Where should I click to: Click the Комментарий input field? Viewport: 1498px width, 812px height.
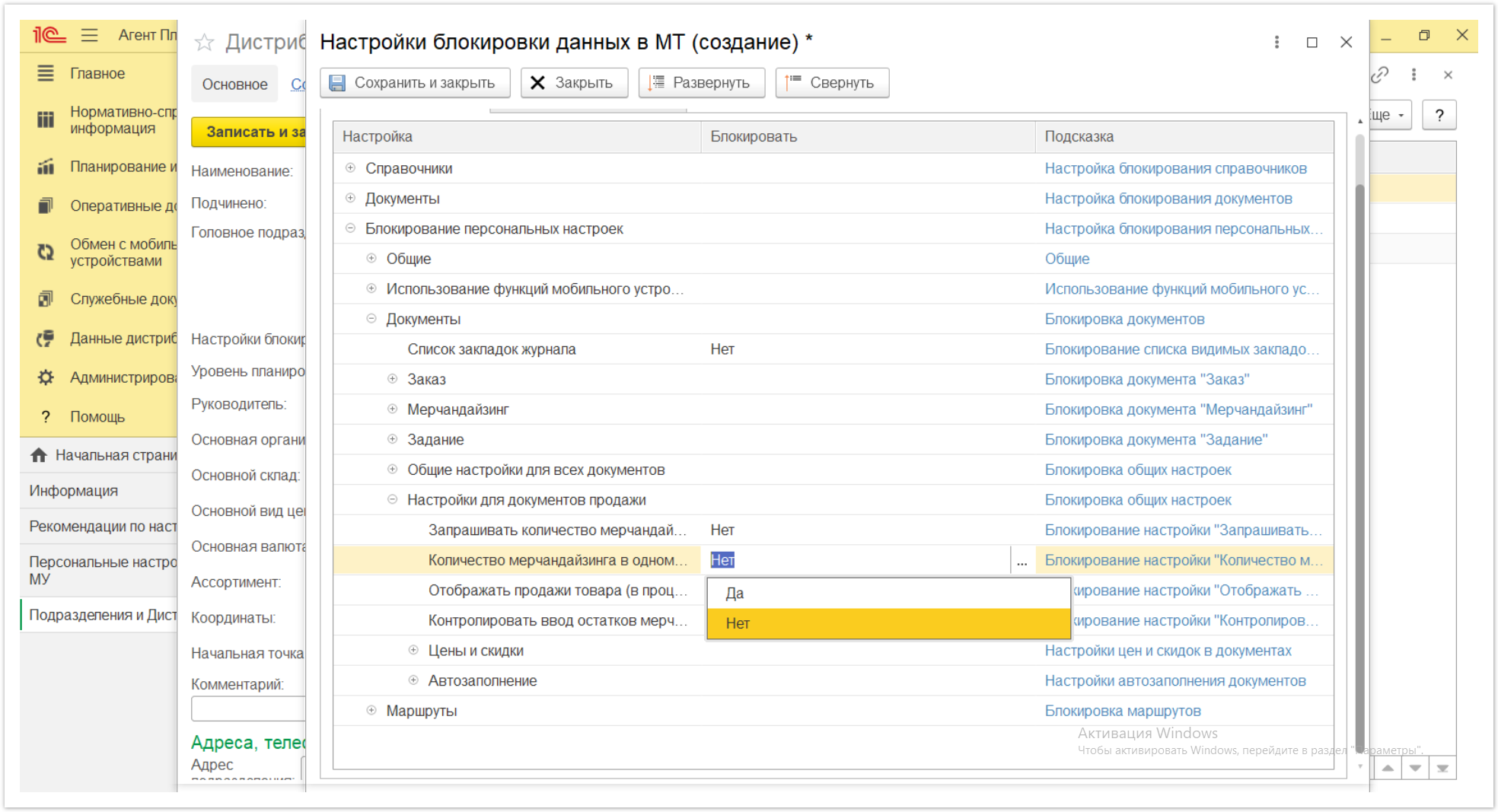(x=248, y=708)
